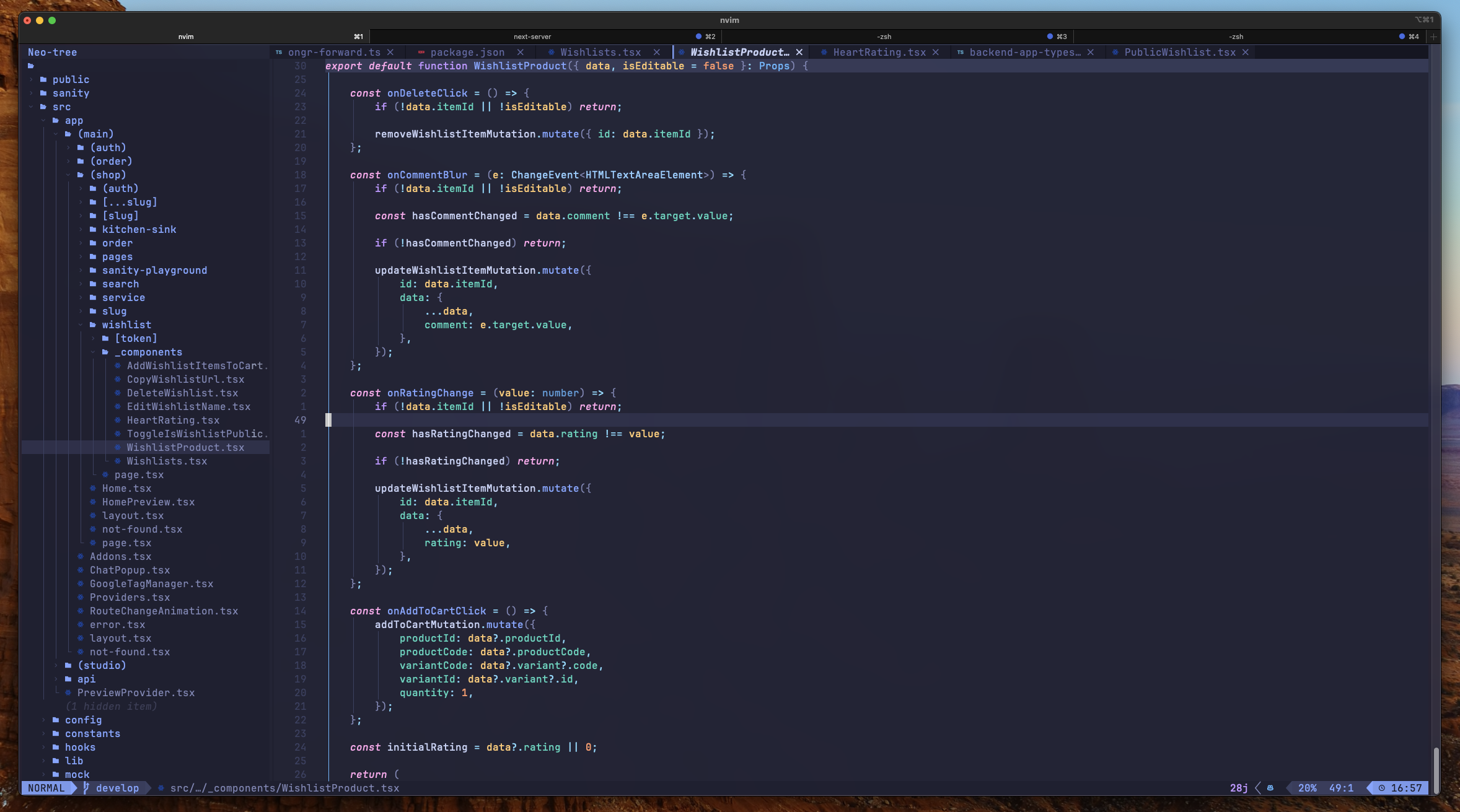
Task: Click the React icon before HeartRating.tsx in tree
Action: [117, 420]
